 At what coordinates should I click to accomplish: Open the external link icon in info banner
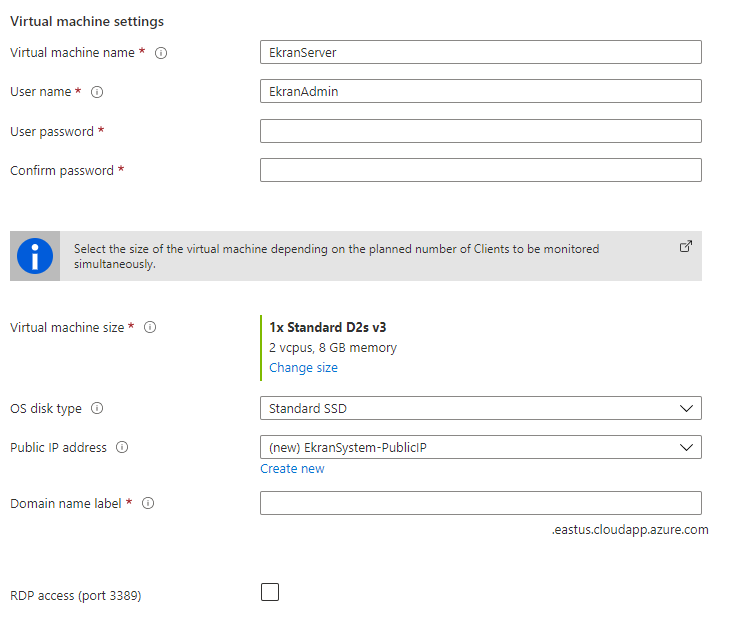pyautogui.click(x=686, y=246)
